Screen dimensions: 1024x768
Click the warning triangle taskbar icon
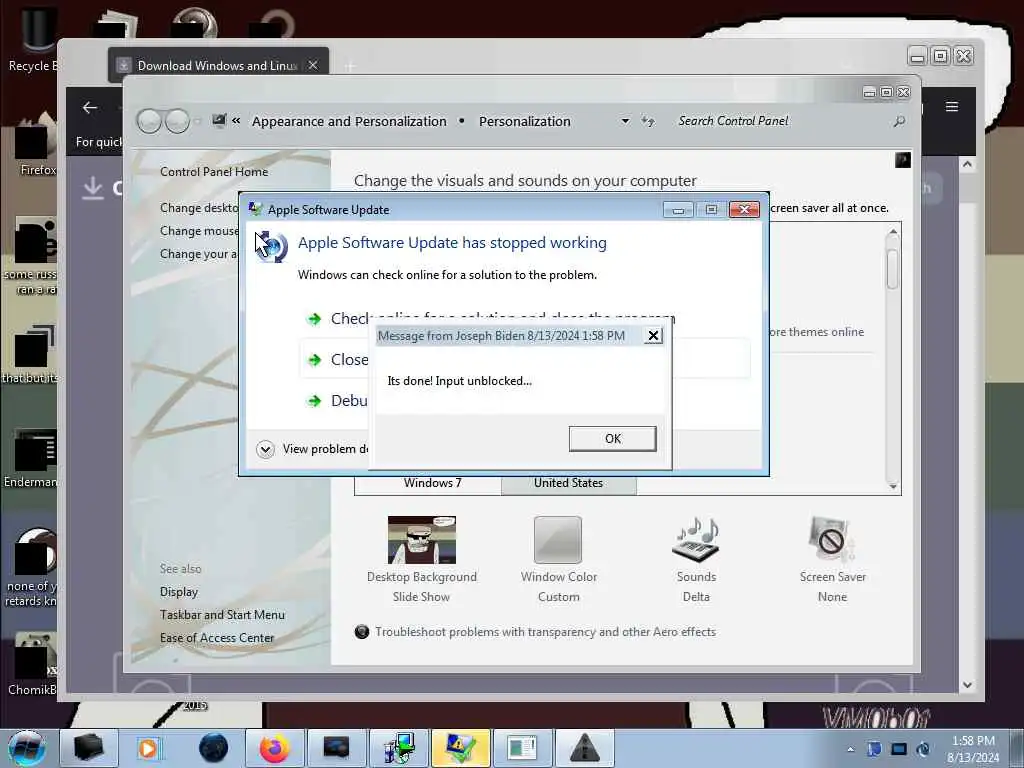point(584,748)
